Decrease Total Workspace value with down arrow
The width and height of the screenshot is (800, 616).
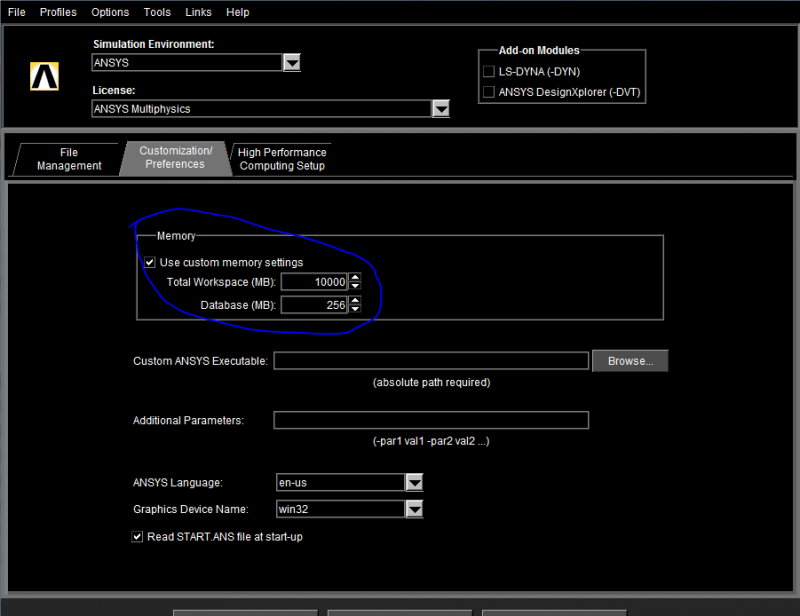click(x=355, y=286)
